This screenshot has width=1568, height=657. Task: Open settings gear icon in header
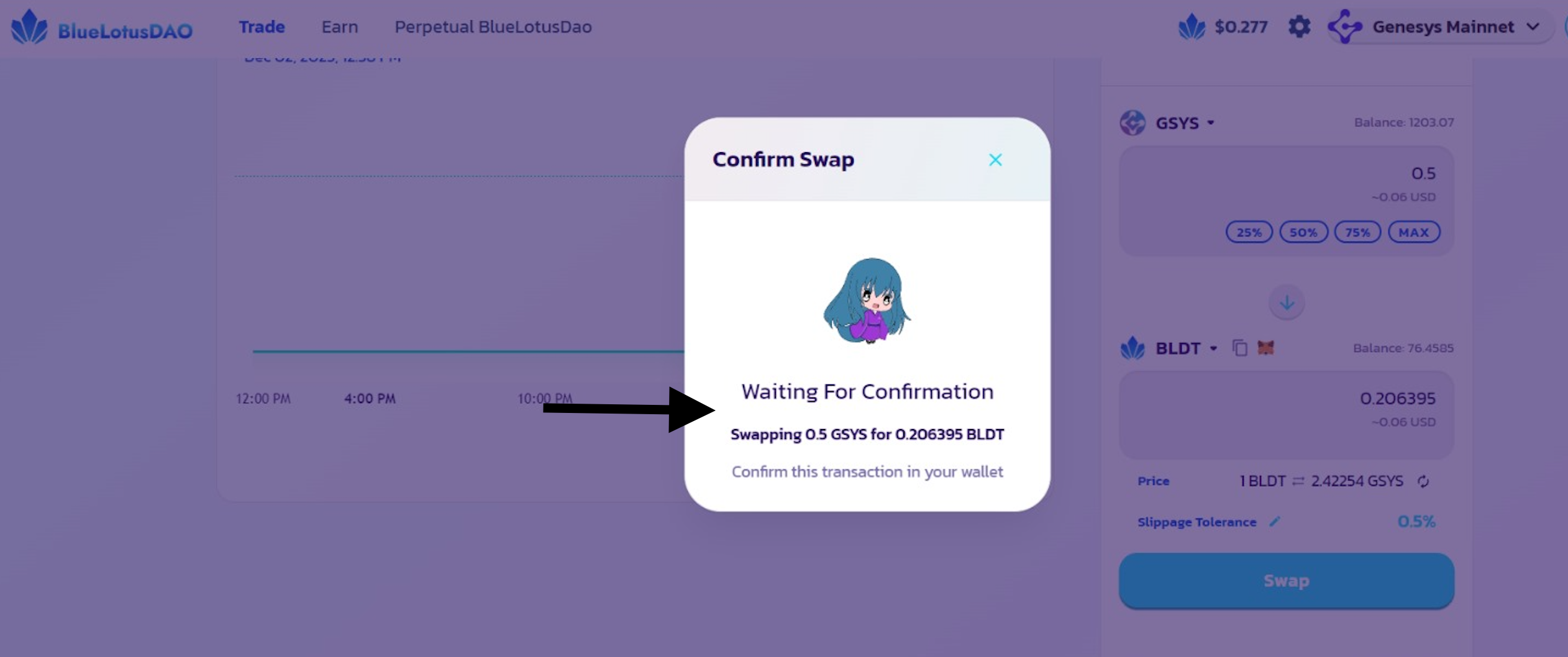[1299, 27]
